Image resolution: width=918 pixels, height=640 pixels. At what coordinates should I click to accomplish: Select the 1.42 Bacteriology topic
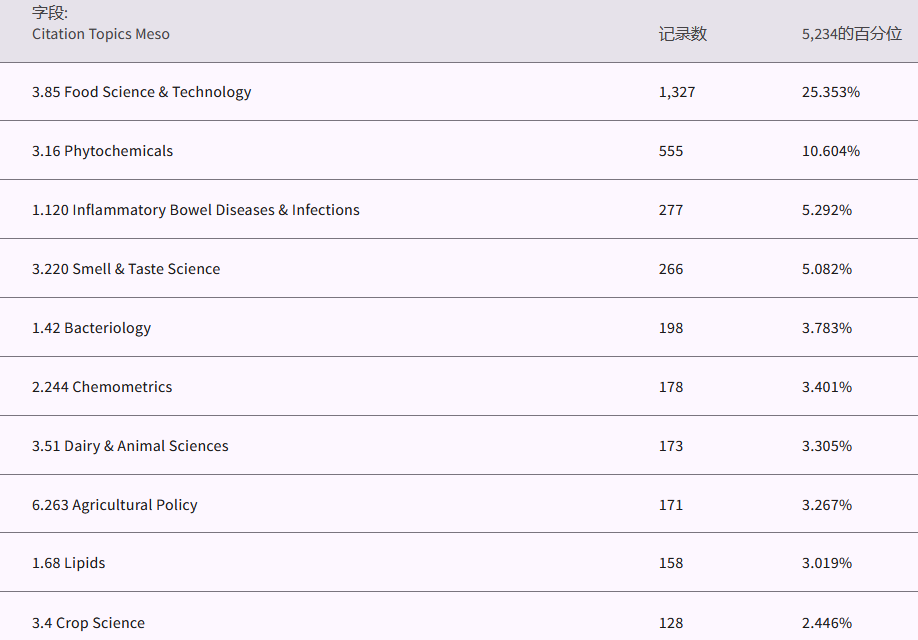click(91, 328)
